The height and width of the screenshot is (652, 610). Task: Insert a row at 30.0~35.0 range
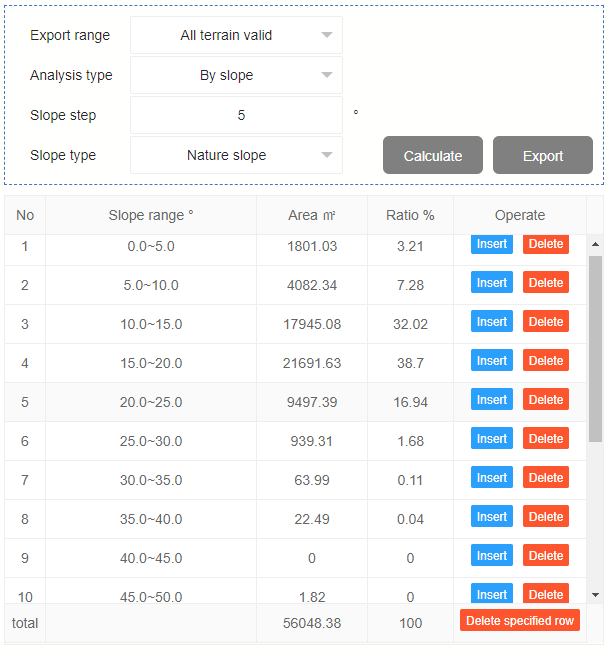coord(491,478)
